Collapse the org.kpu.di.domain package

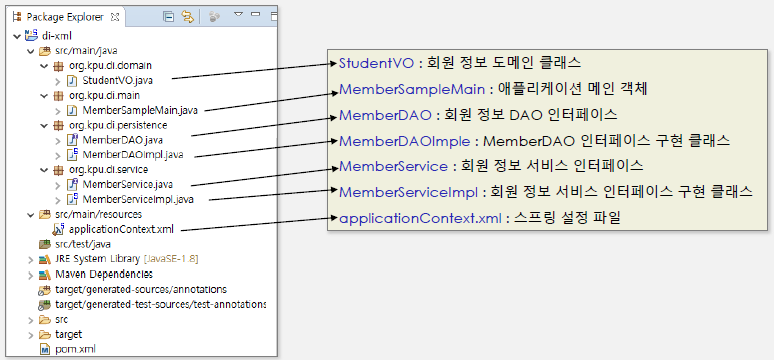43,65
